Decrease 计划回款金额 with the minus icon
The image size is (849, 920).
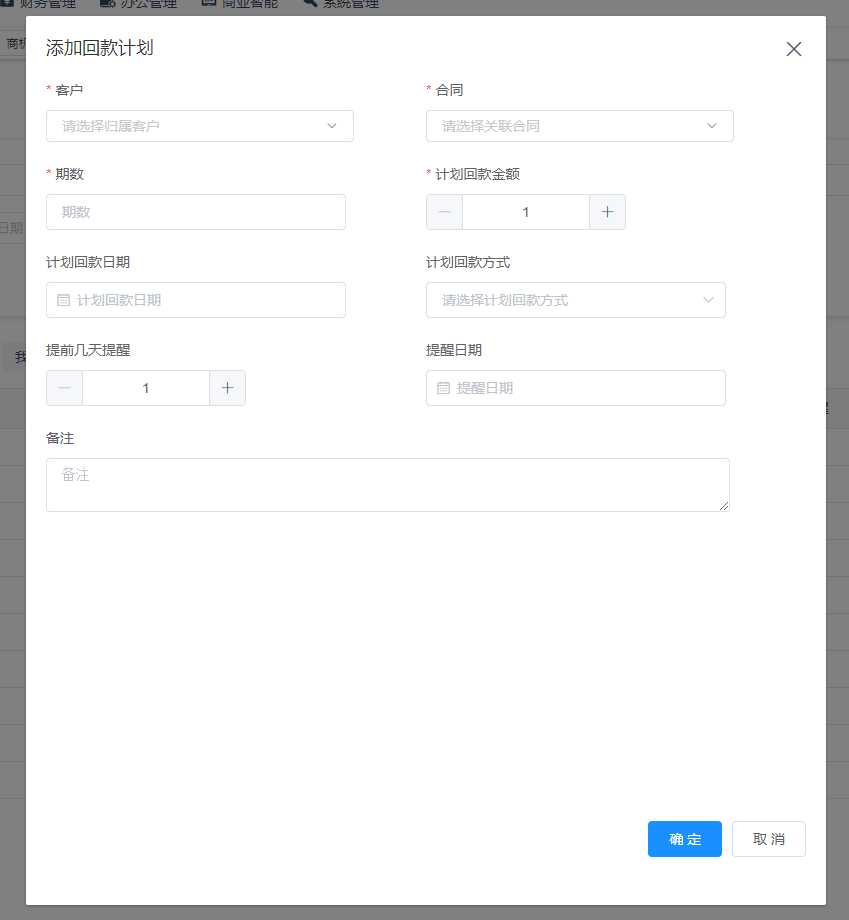(x=444, y=212)
